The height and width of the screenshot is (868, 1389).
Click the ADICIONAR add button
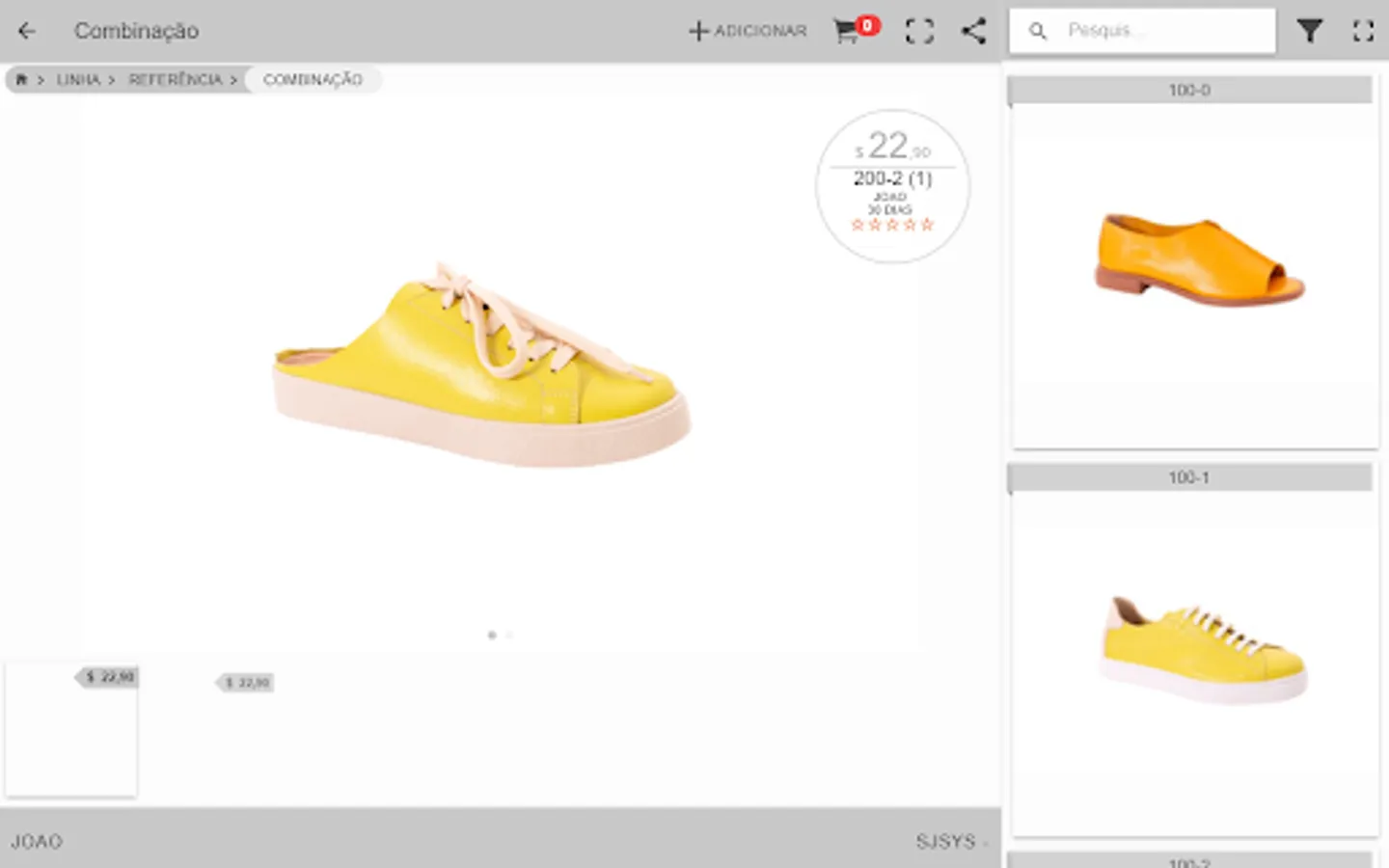[x=748, y=31]
